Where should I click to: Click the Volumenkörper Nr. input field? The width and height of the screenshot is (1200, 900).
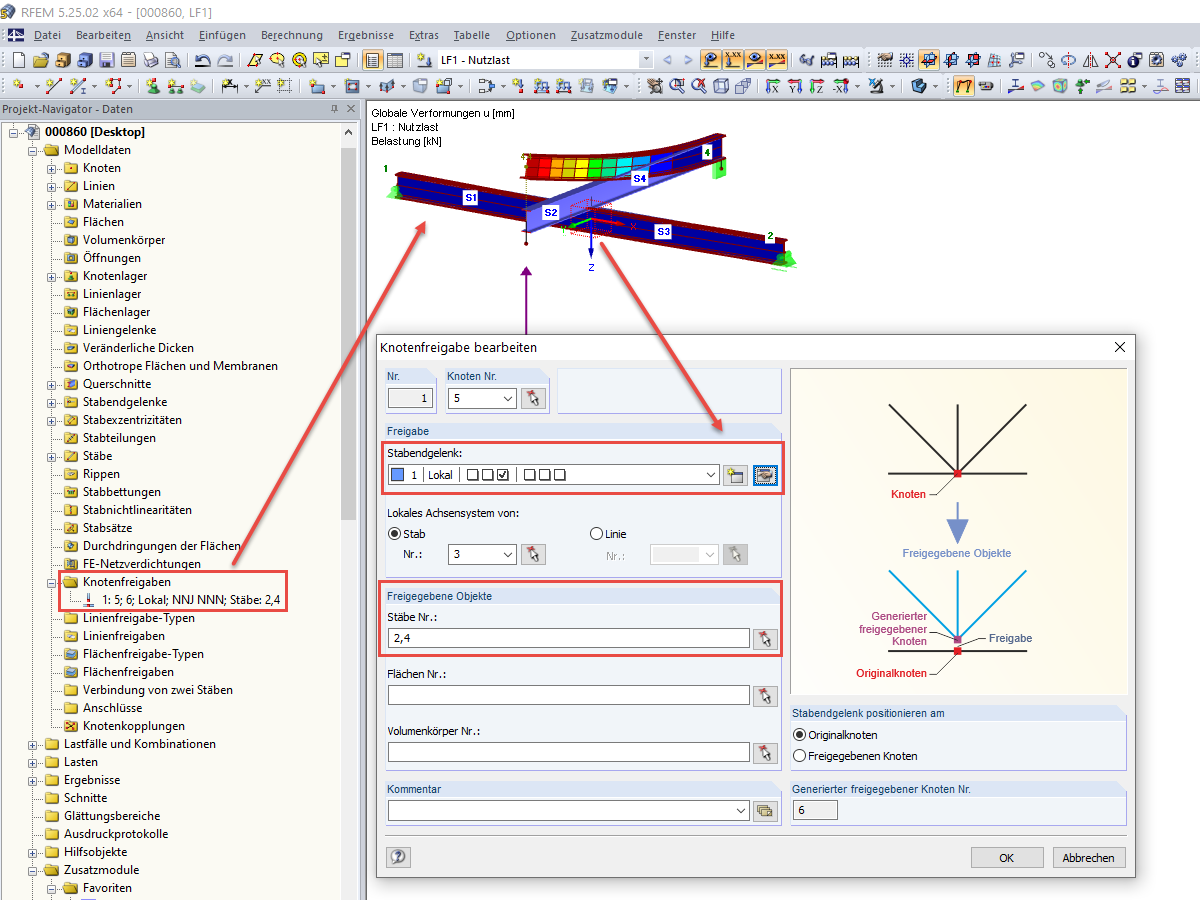(x=569, y=753)
